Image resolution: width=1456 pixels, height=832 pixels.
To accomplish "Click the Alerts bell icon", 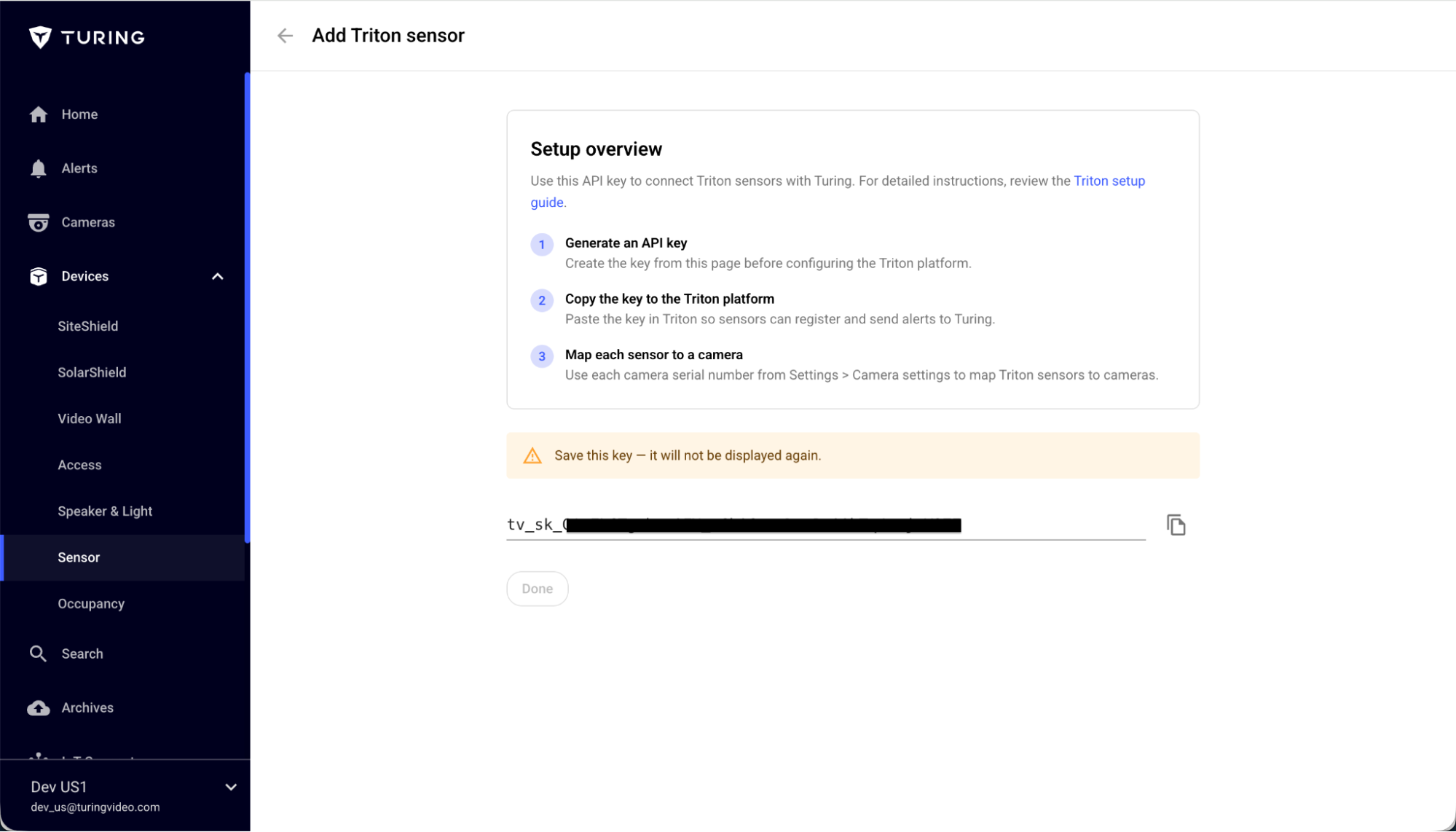I will tap(39, 168).
